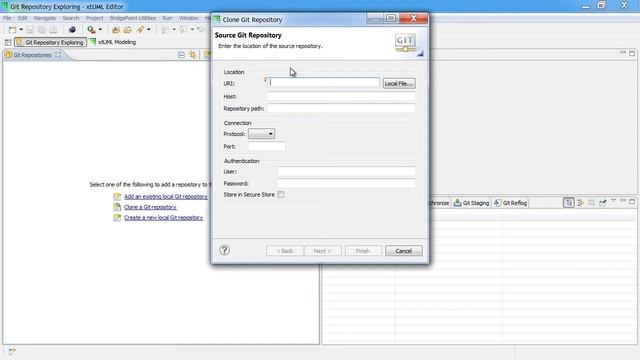Open the Edit menu
The image size is (640, 360).
pos(22,18)
